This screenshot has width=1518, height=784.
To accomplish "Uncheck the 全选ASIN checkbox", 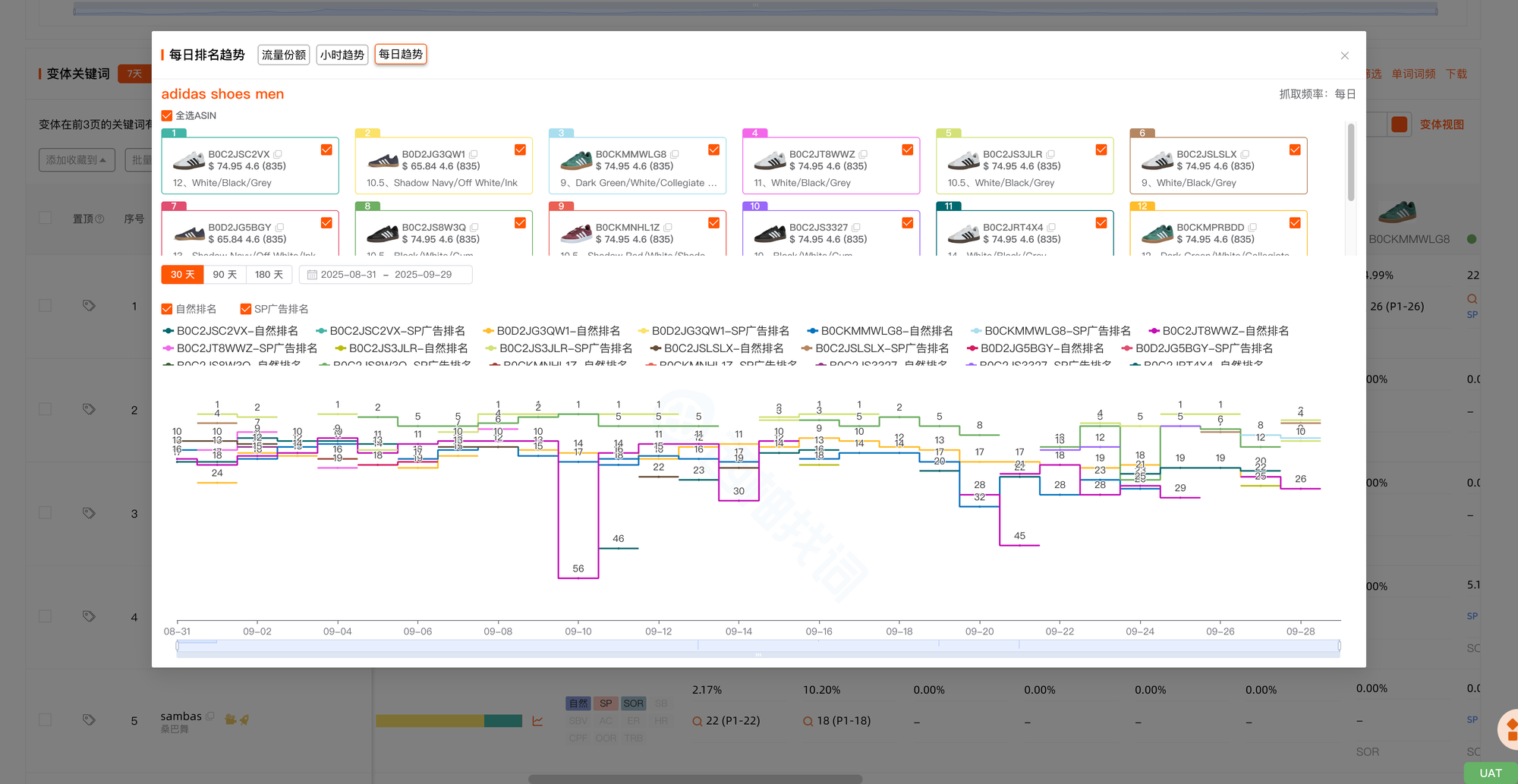I will click(167, 115).
